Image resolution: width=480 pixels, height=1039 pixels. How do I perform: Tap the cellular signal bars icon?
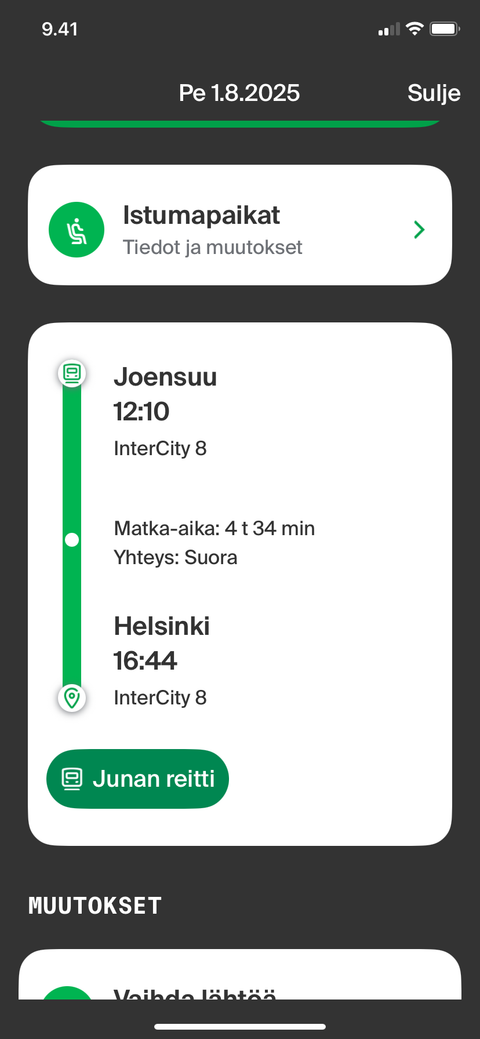coord(389,29)
